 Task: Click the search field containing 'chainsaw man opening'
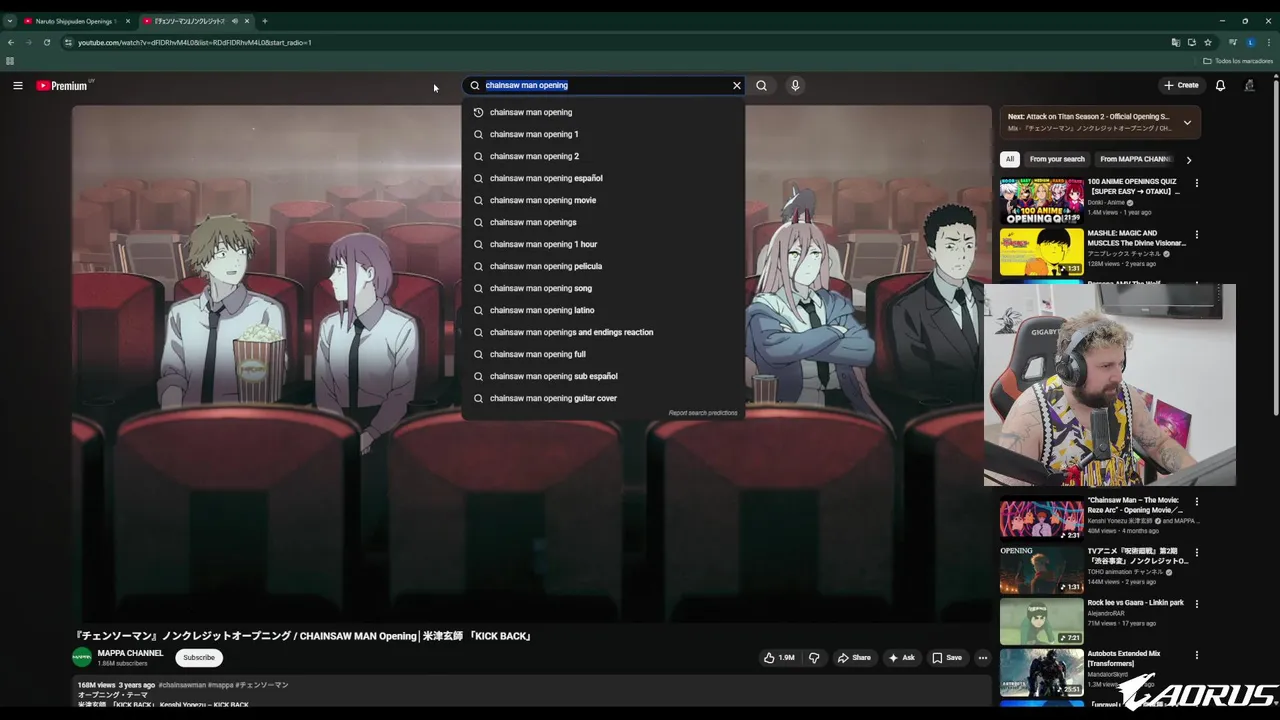click(605, 86)
